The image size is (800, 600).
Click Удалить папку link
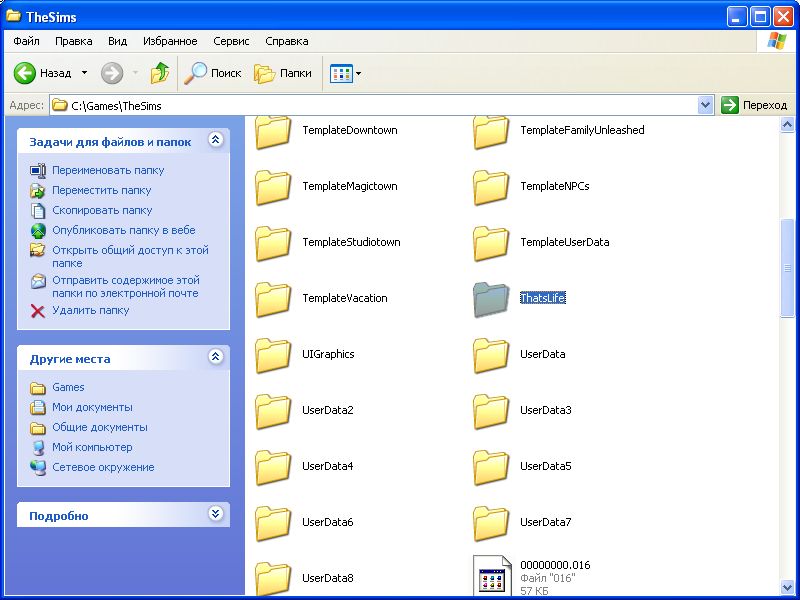click(x=90, y=310)
